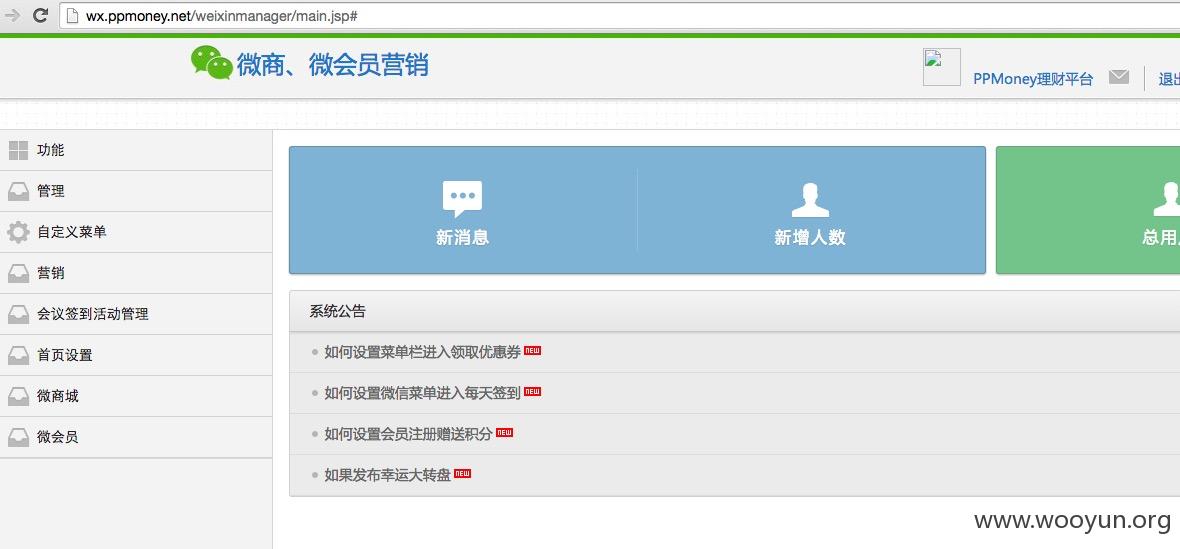This screenshot has height=549, width=1180.
Task: Click the 系统公告 panel header
Action: 734,311
